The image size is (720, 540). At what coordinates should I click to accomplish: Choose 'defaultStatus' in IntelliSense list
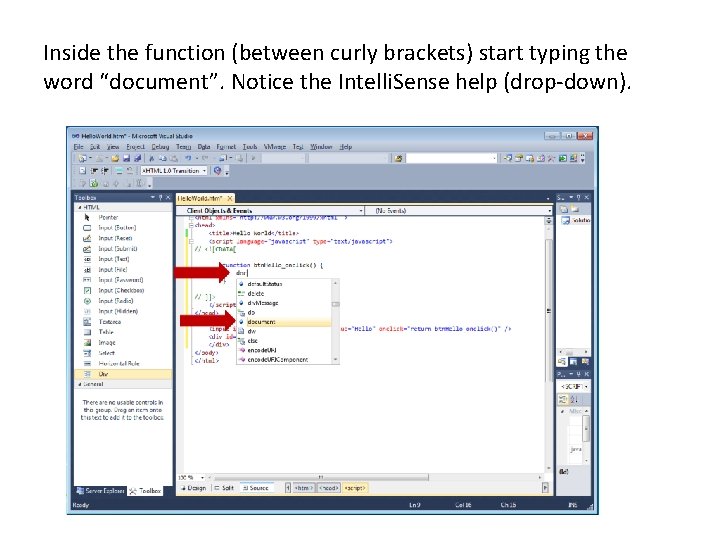pos(284,284)
